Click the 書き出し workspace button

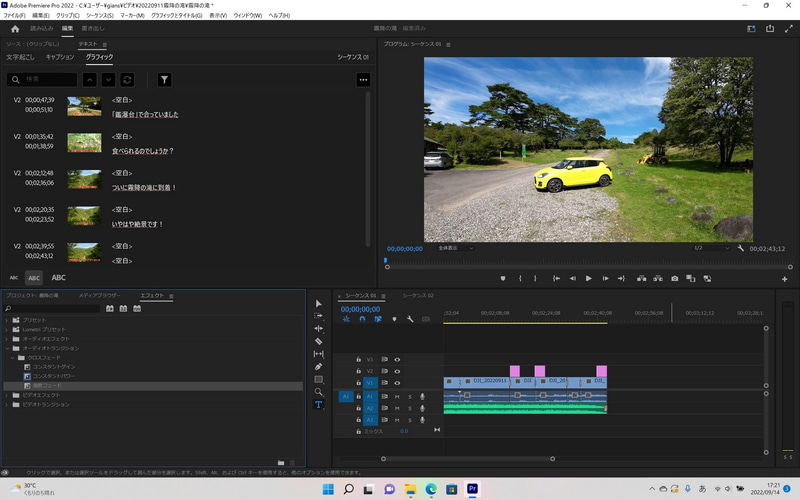pos(93,29)
